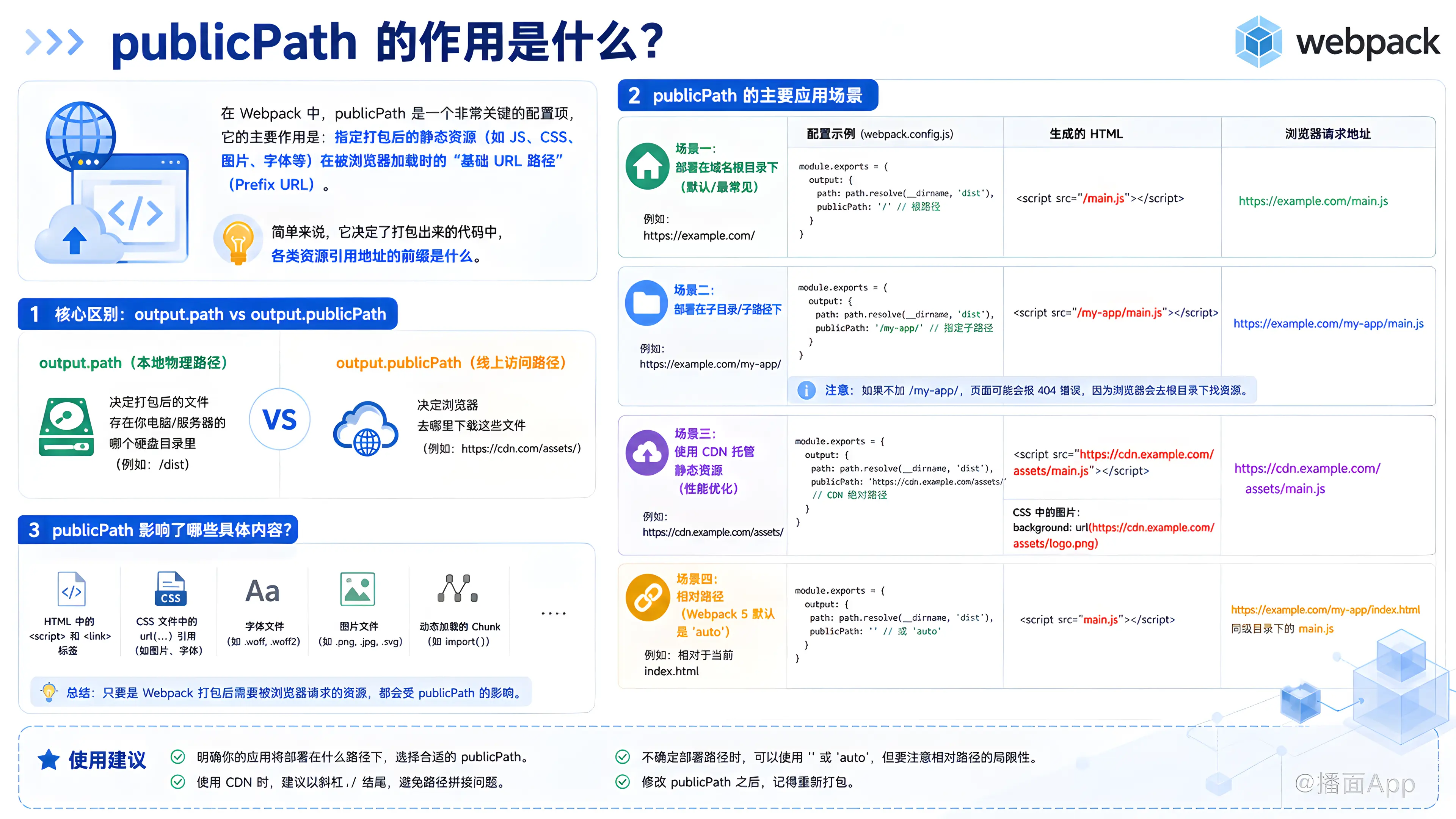The width and height of the screenshot is (1456, 819).
Task: Click the check icon beside 不确定部署路径时
Action: (x=622, y=757)
